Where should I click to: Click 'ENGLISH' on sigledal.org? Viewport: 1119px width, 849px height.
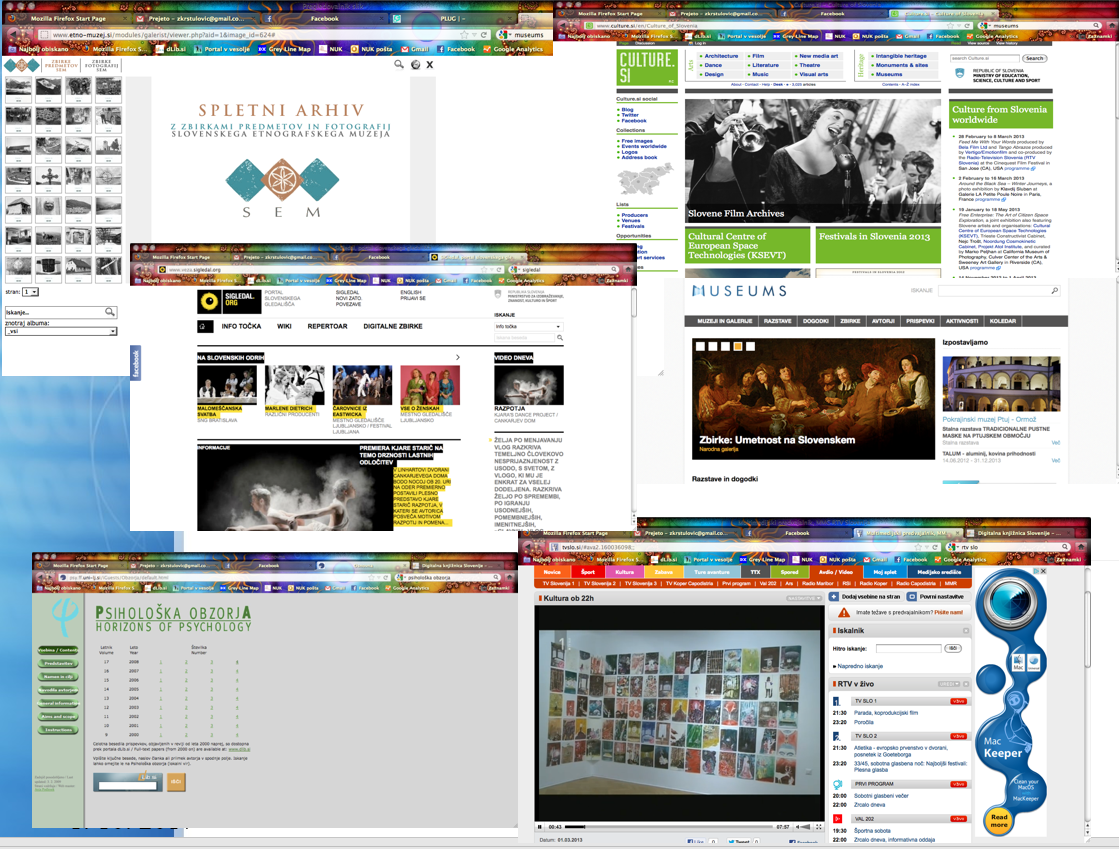click(x=410, y=293)
